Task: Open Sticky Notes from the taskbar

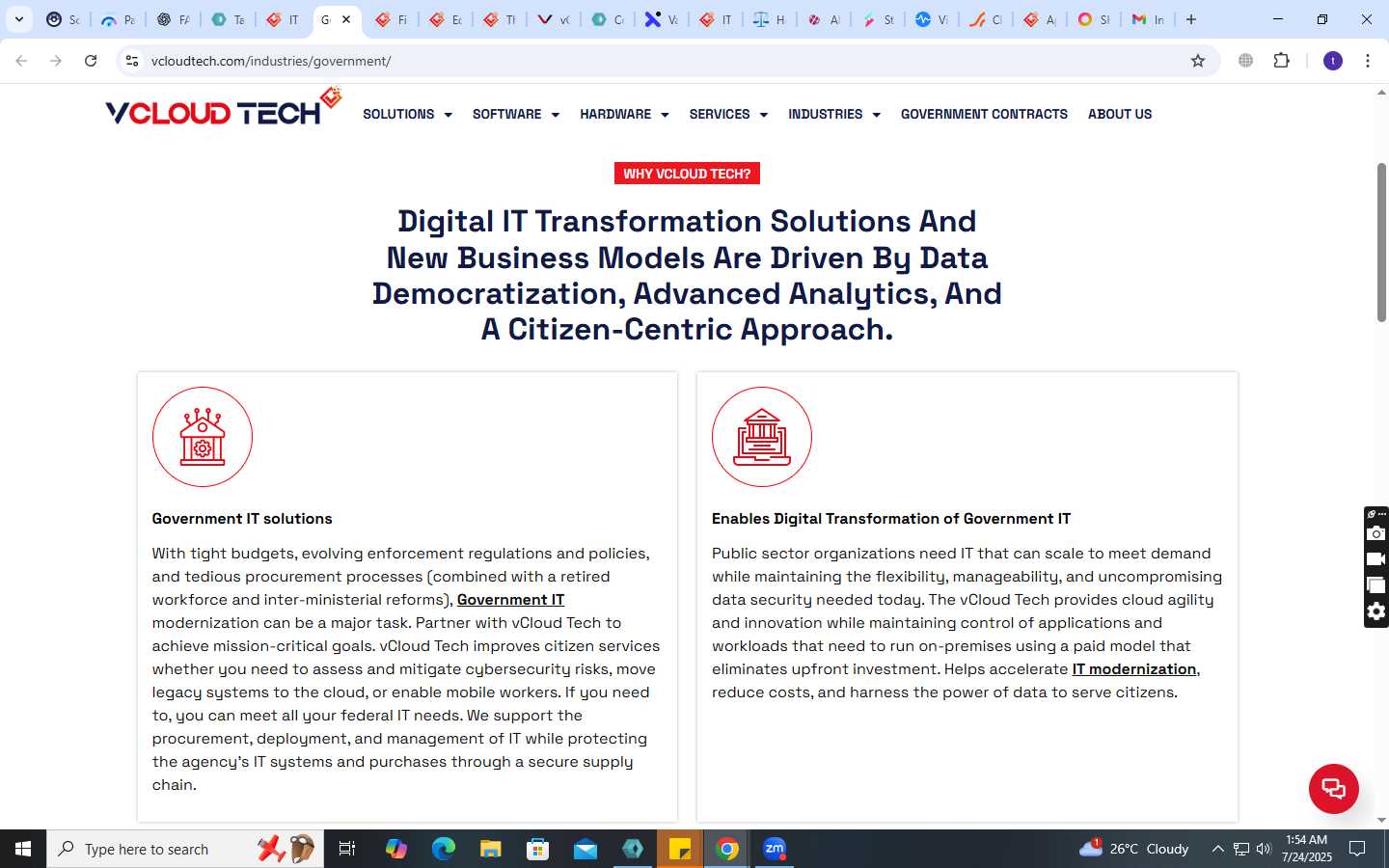Action: [680, 849]
